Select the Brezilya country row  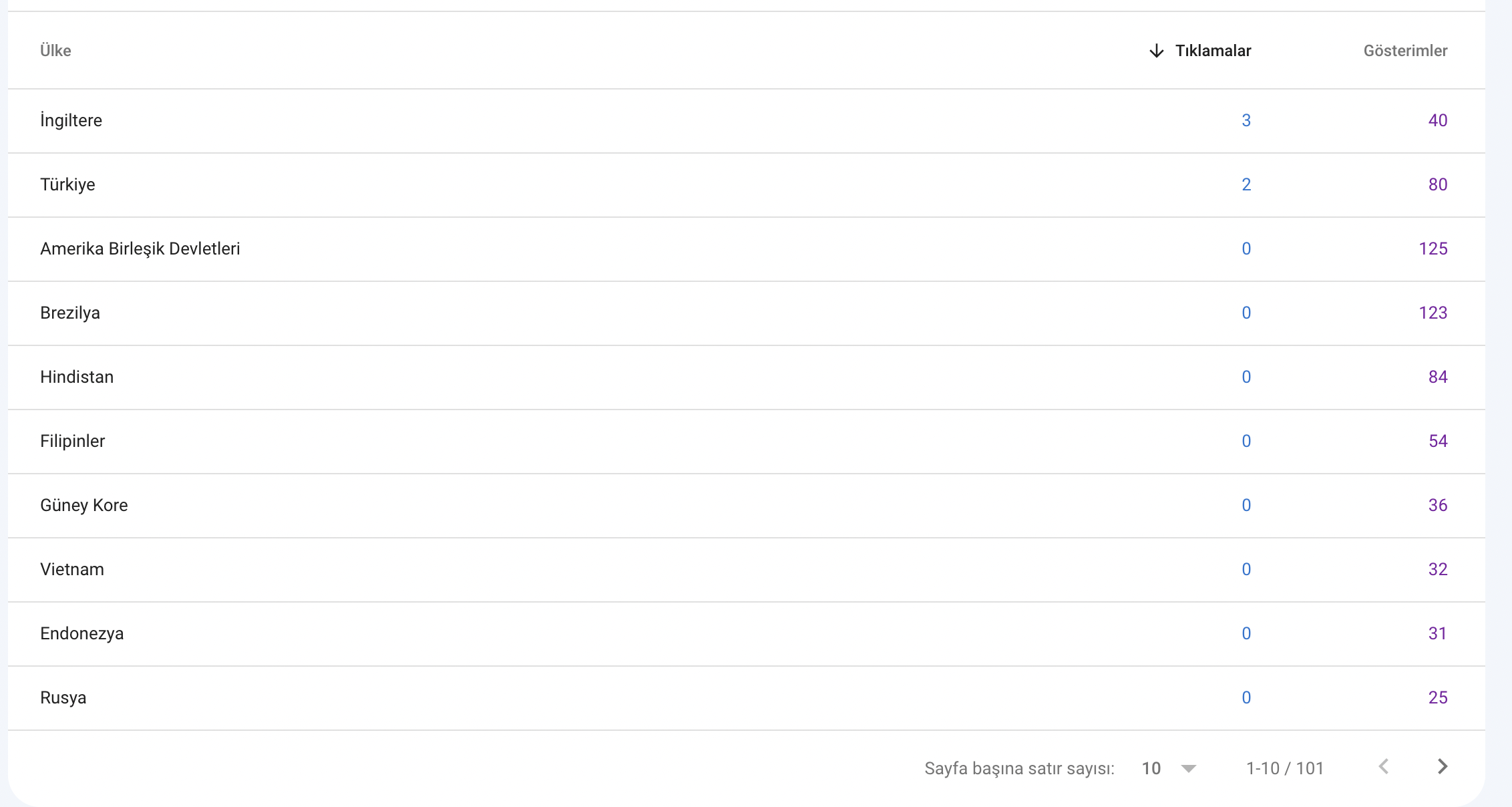[x=747, y=313]
